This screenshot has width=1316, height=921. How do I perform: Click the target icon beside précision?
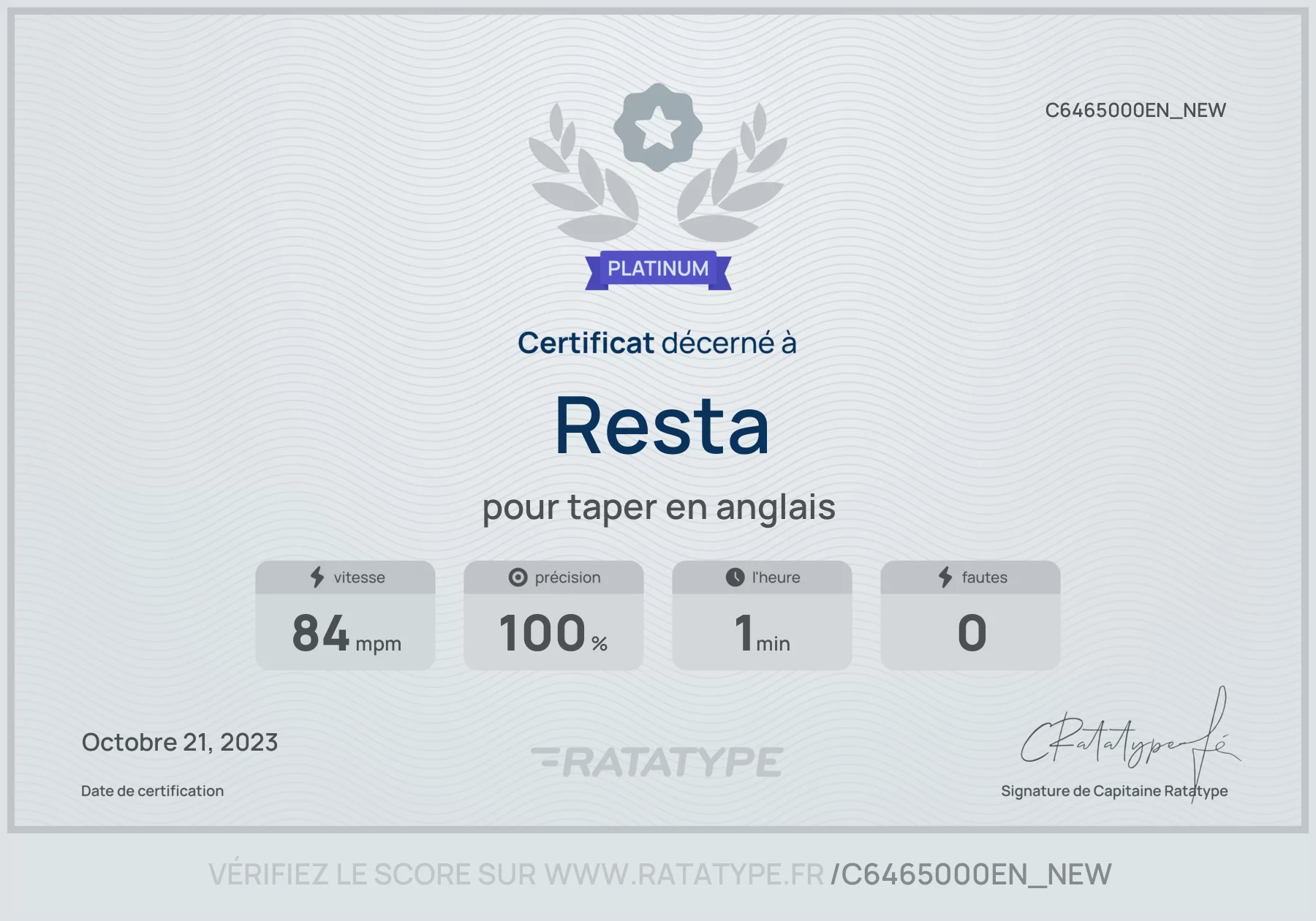518,577
